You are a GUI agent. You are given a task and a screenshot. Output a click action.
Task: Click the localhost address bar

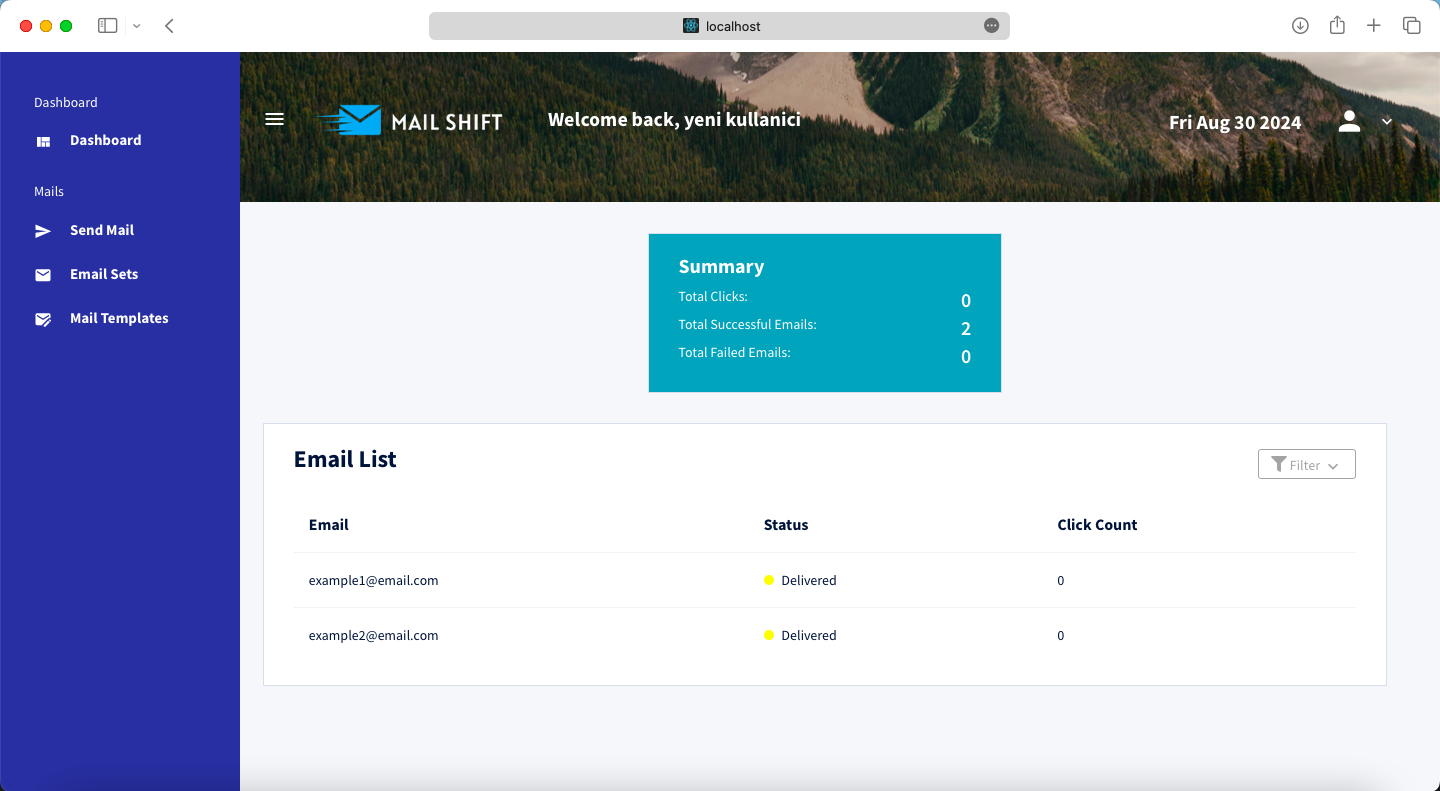719,25
